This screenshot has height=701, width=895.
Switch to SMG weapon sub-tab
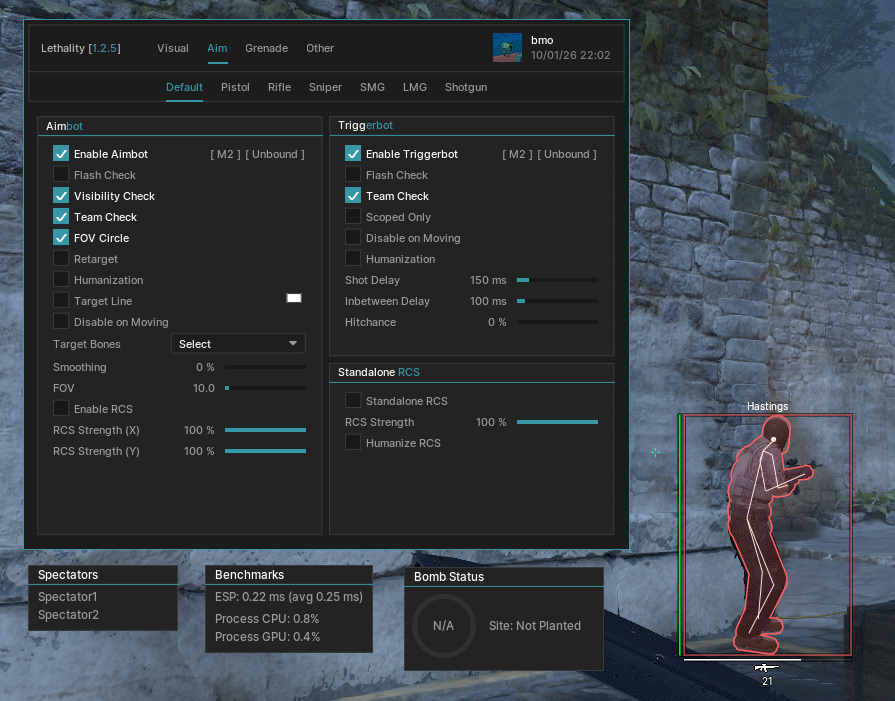pos(372,87)
